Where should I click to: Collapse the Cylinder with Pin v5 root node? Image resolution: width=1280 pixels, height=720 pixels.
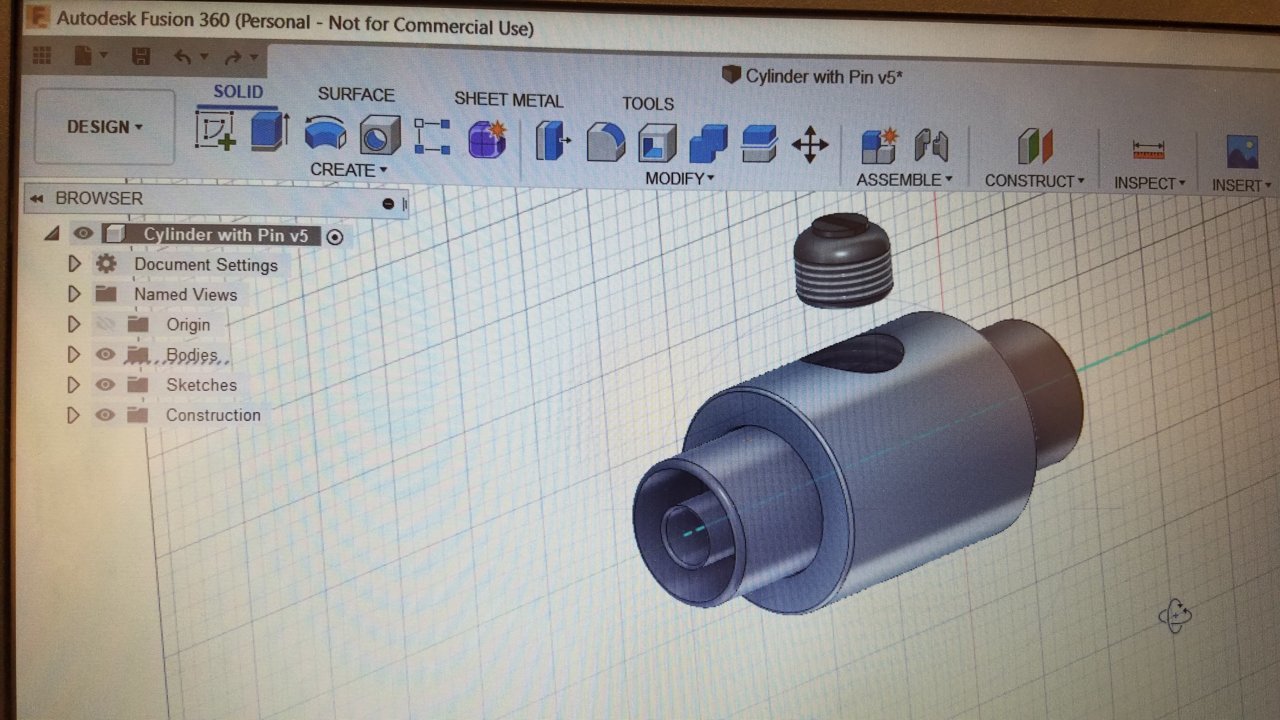click(51, 233)
